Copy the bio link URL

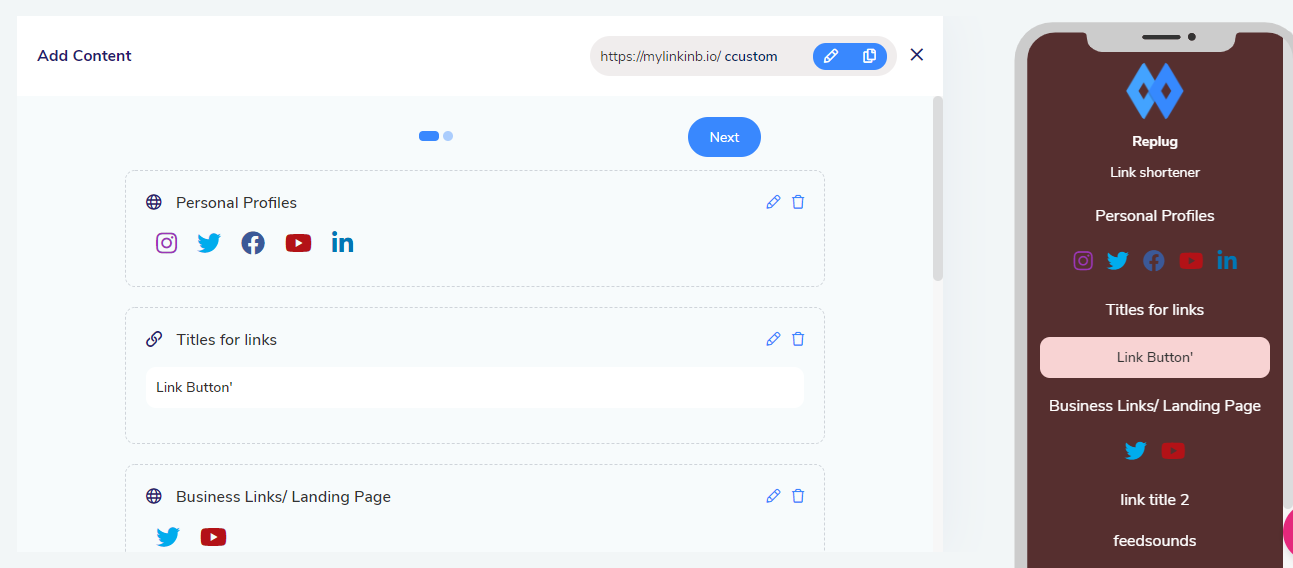coord(869,56)
